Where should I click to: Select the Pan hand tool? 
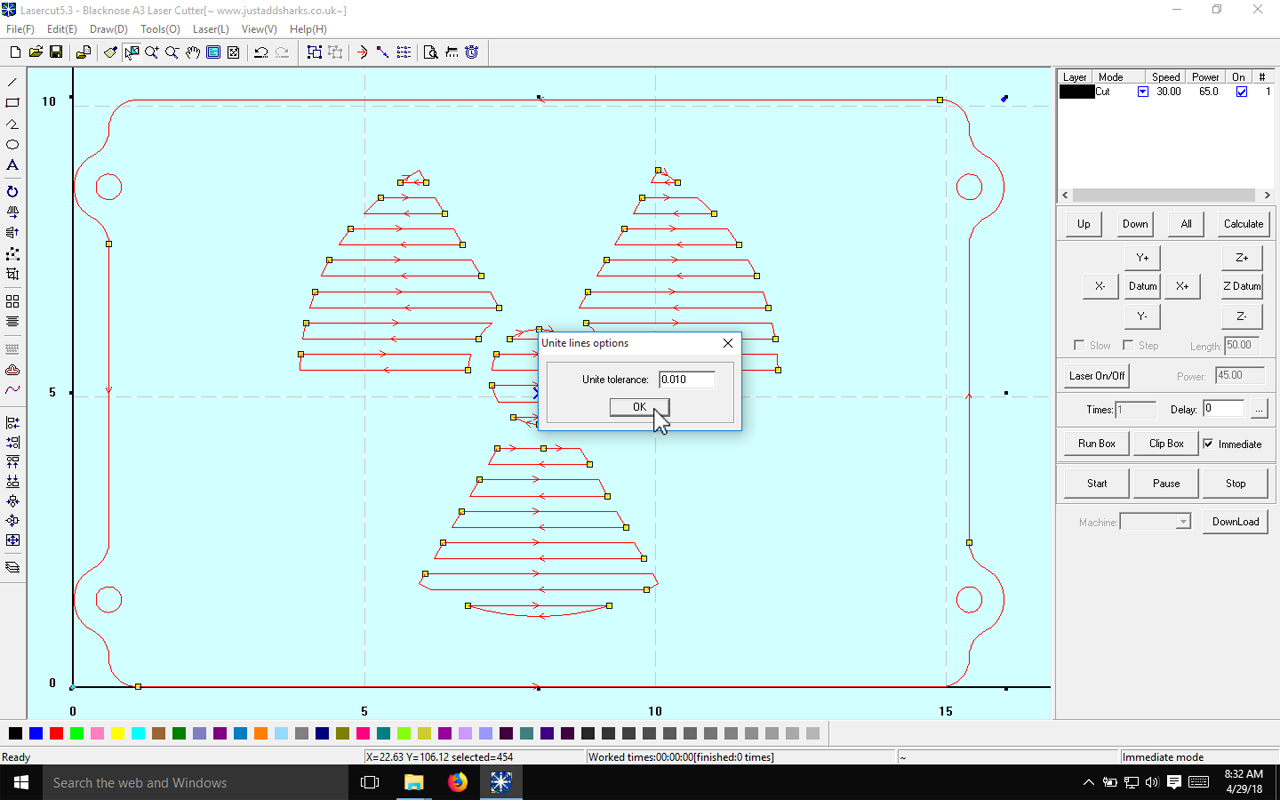click(192, 52)
